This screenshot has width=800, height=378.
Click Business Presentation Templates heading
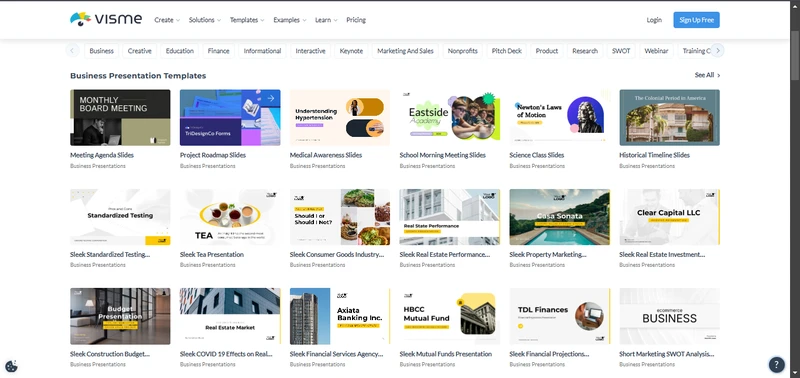[138, 75]
